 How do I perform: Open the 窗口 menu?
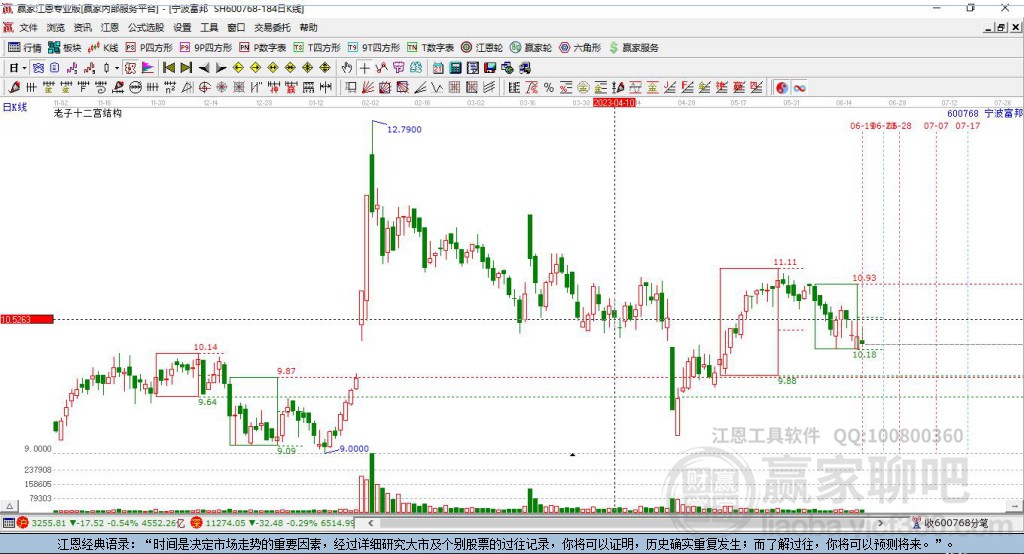[x=236, y=27]
